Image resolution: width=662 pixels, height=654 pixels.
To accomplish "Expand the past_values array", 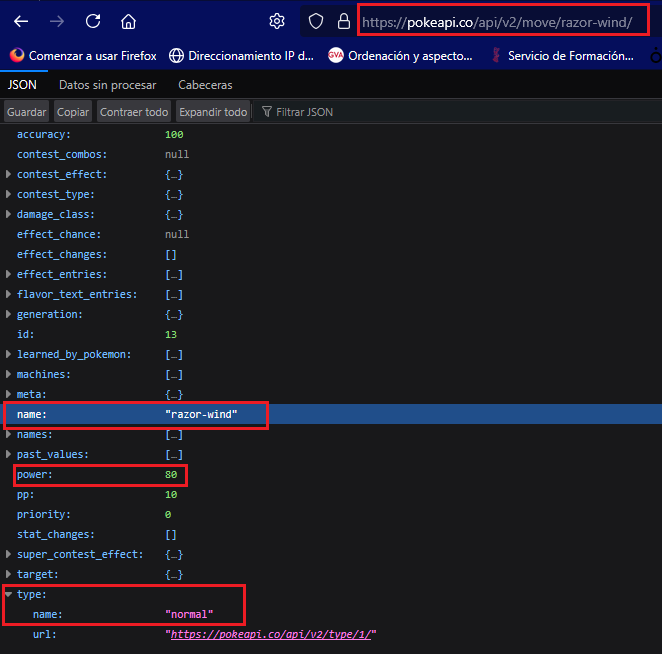I will pyautogui.click(x=8, y=454).
